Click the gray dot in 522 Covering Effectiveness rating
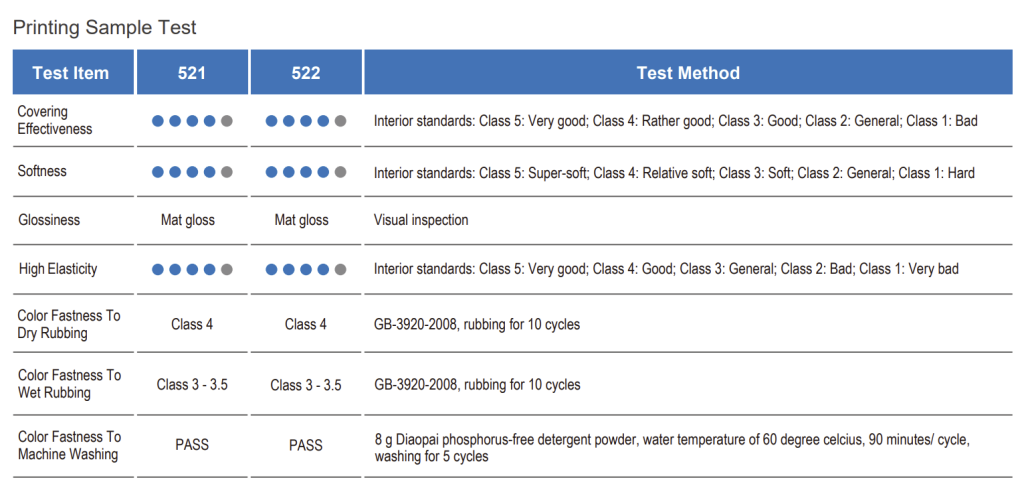 (x=341, y=121)
